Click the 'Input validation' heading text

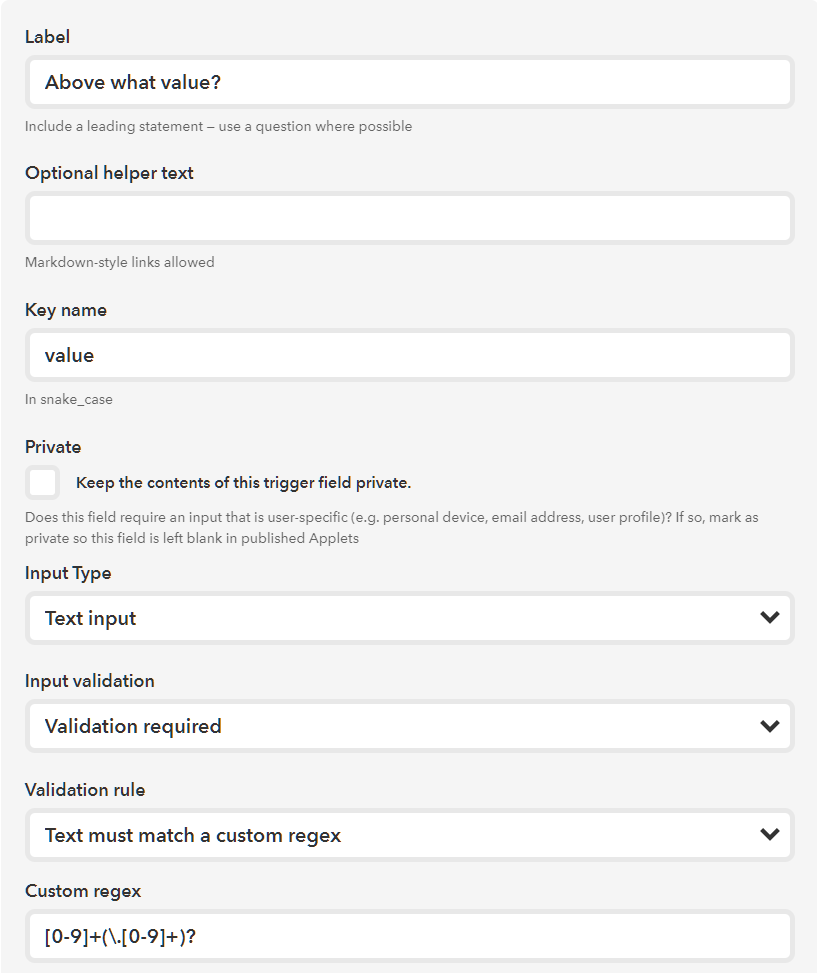[90, 681]
